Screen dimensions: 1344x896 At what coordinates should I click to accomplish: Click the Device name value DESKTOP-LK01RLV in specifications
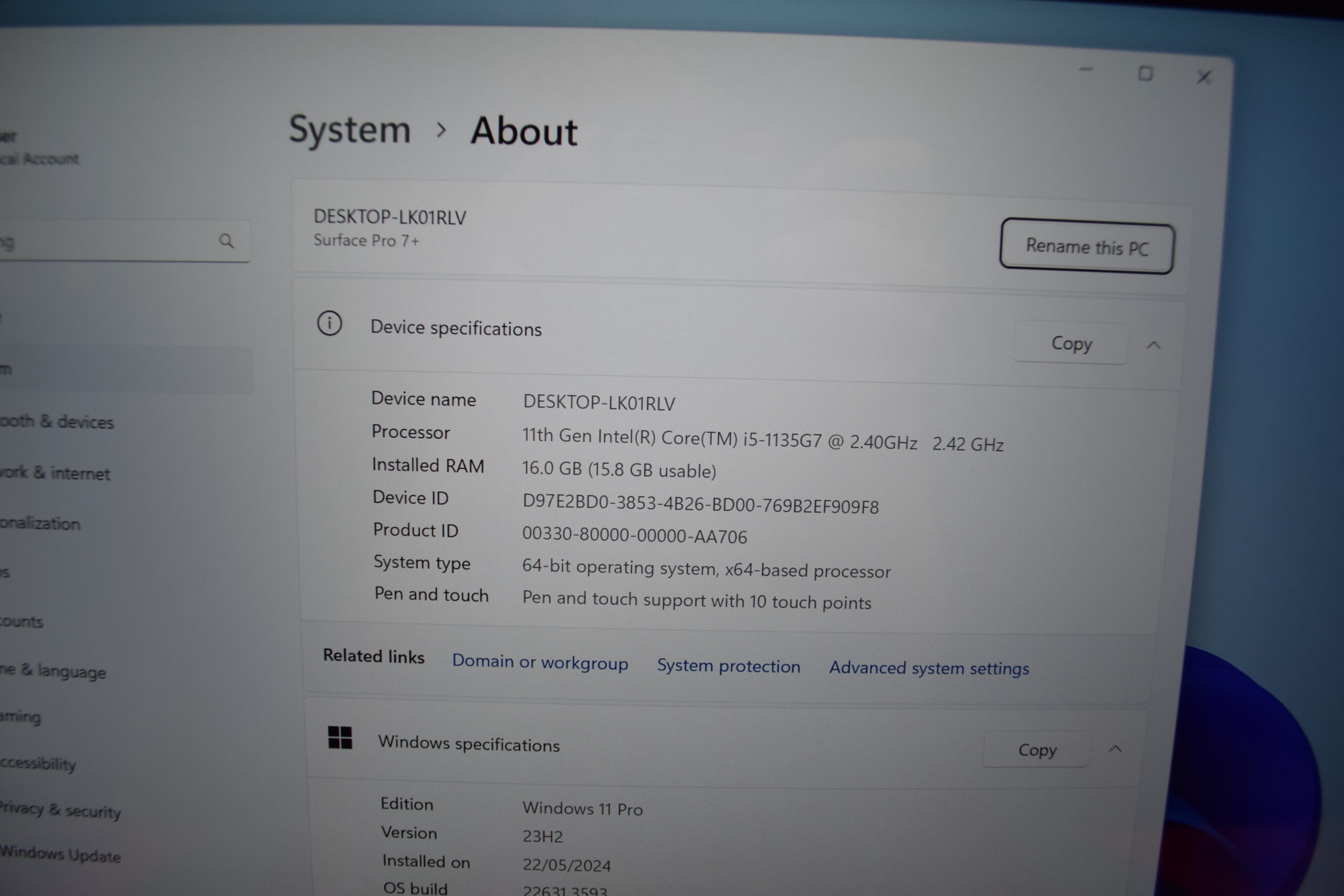coord(599,403)
